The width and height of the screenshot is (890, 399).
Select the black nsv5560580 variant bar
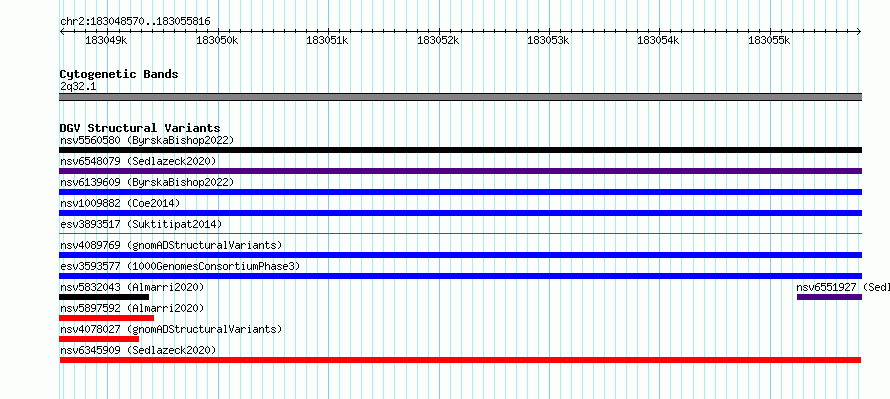(x=460, y=150)
